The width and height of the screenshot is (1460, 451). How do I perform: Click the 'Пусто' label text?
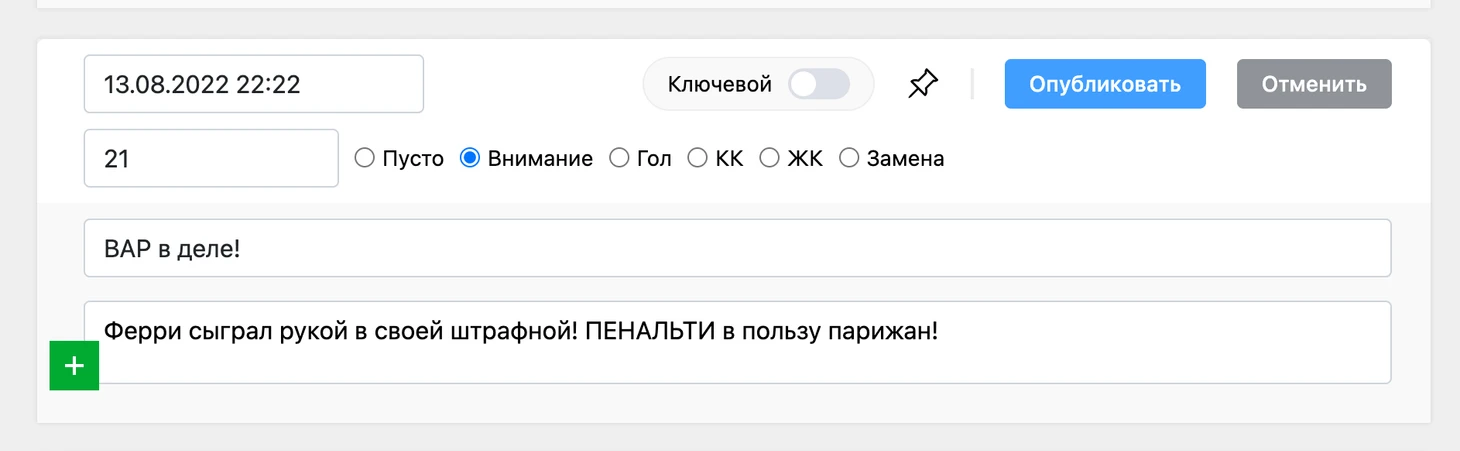click(413, 158)
